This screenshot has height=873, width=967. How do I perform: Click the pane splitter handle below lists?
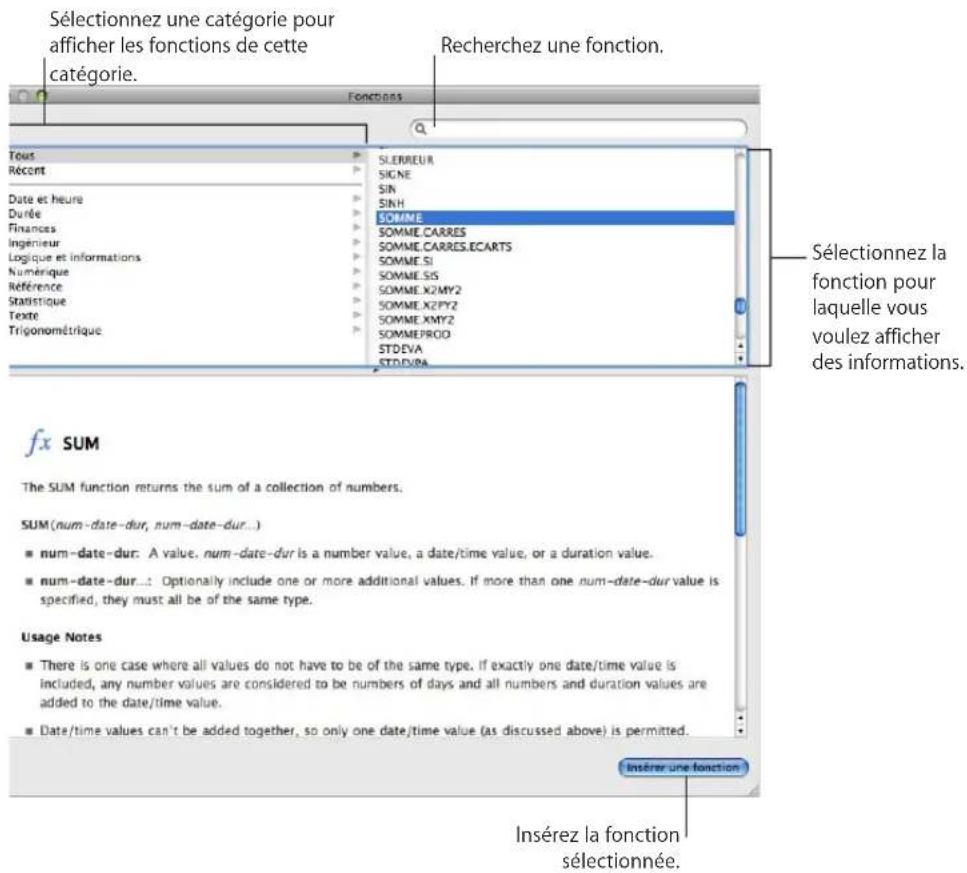click(376, 371)
